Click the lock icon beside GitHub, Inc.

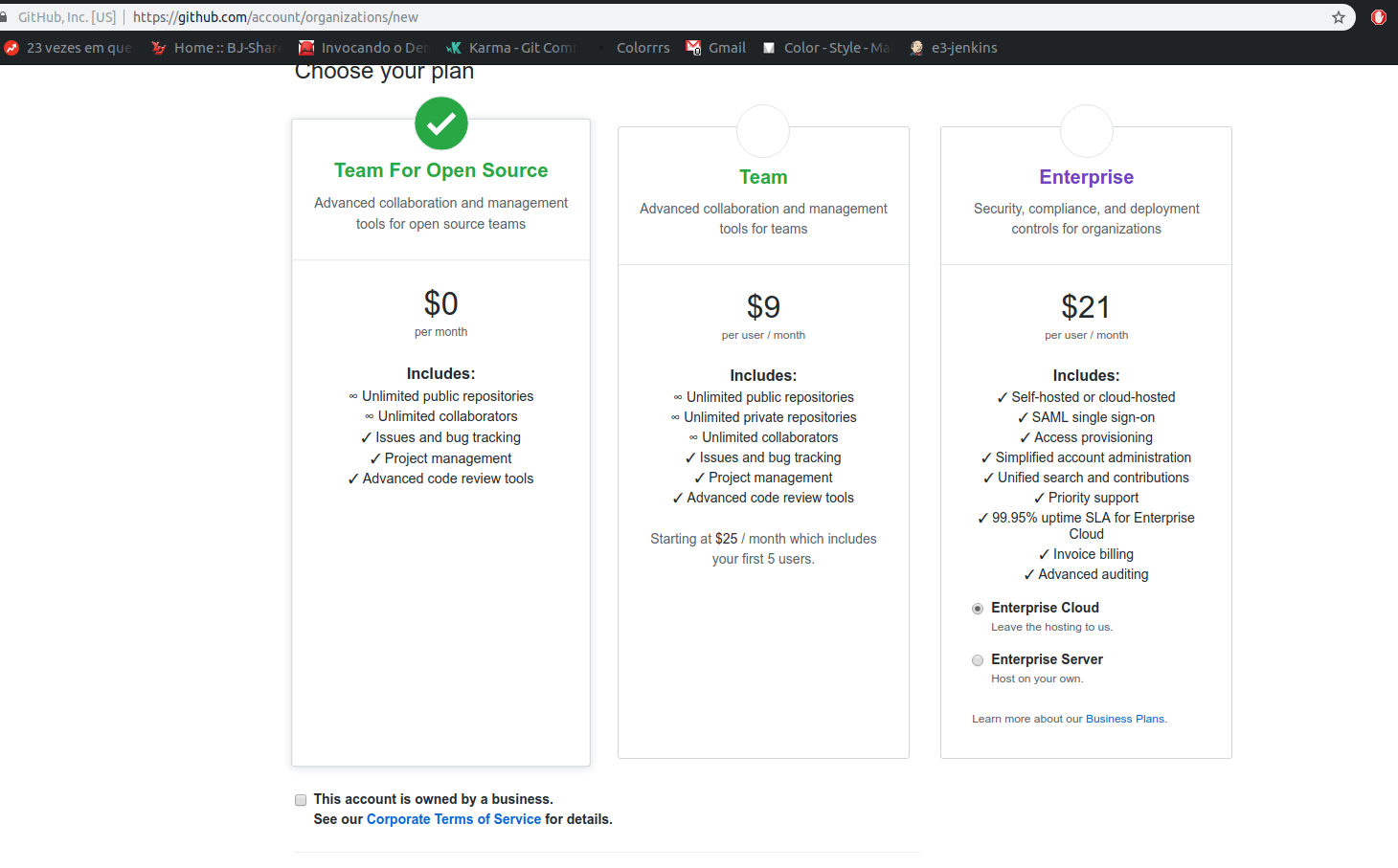[4, 17]
